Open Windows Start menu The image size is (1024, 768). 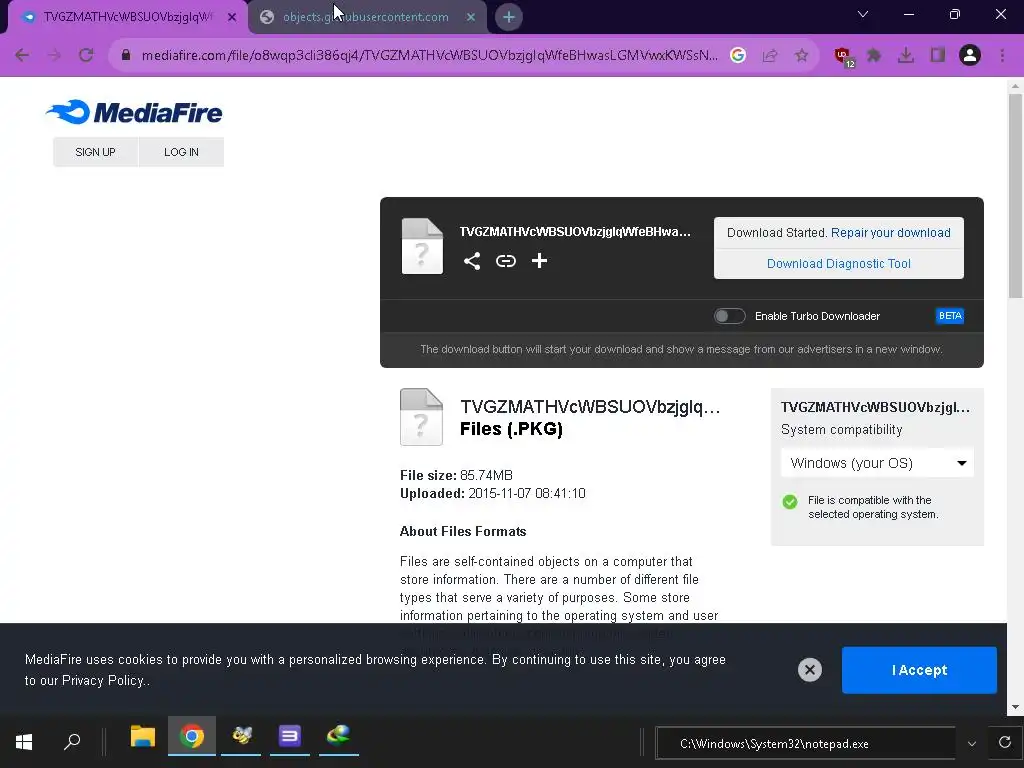(24, 741)
